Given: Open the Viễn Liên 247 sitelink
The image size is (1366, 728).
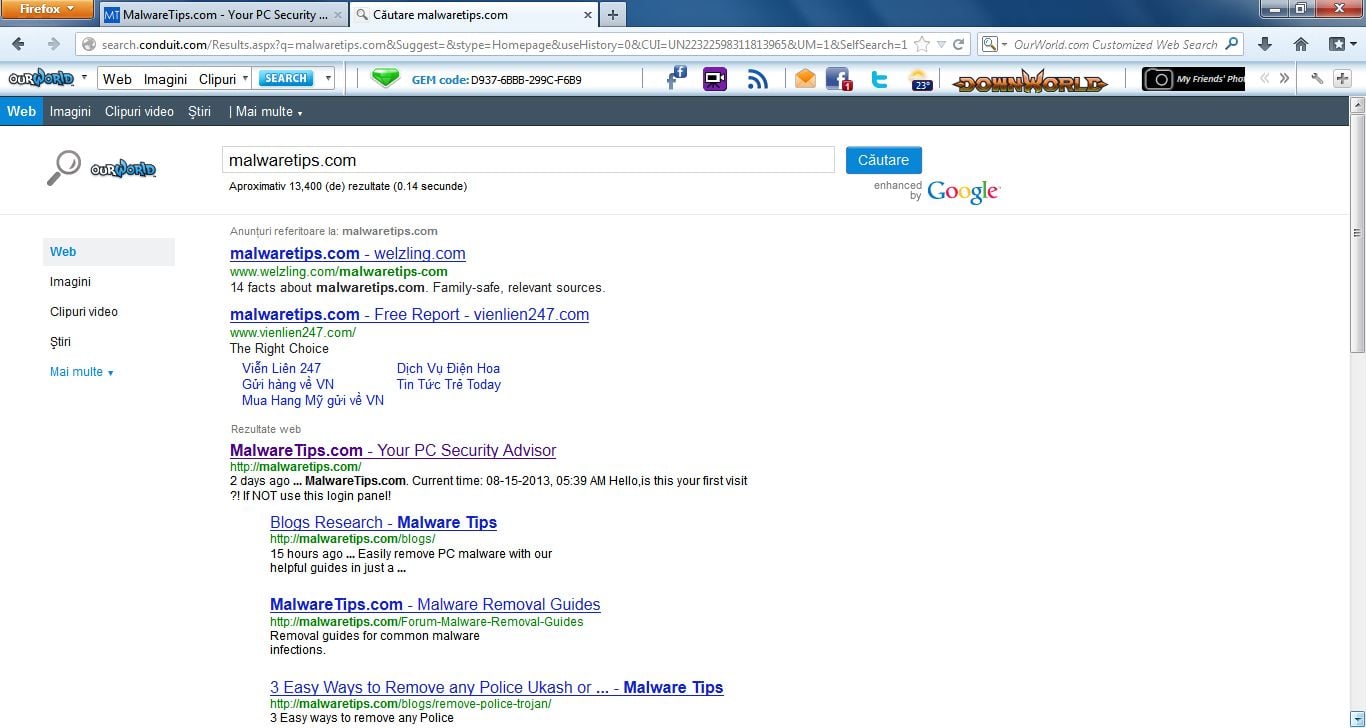Looking at the screenshot, I should pyautogui.click(x=281, y=369).
